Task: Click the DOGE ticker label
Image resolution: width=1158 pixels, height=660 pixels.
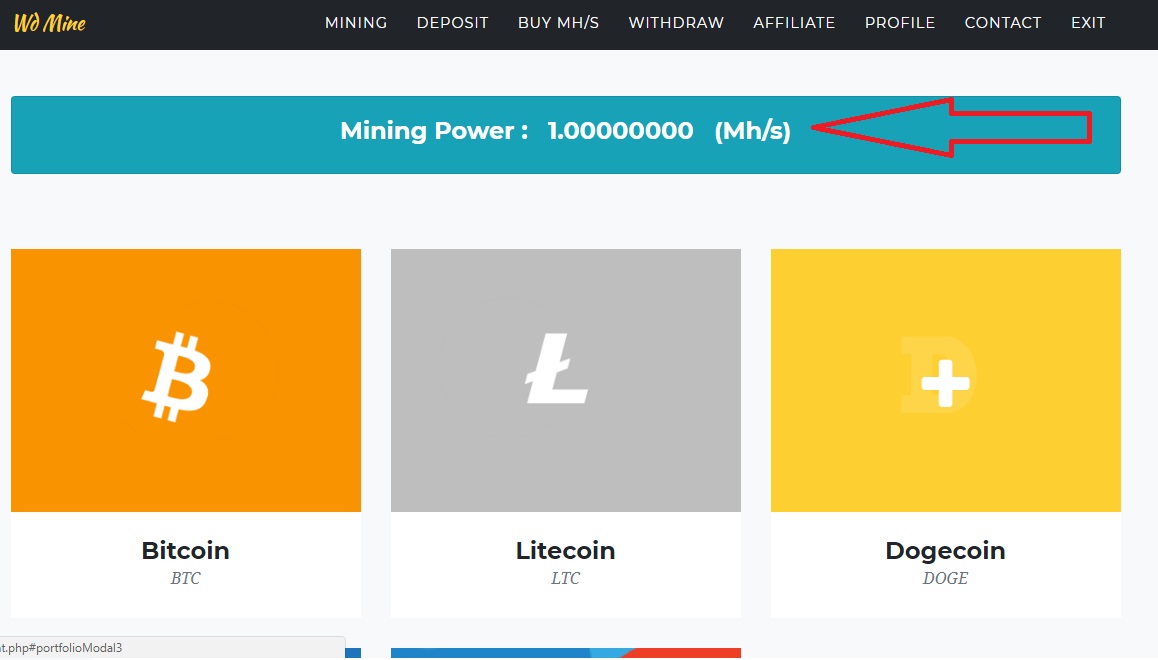Action: click(945, 578)
